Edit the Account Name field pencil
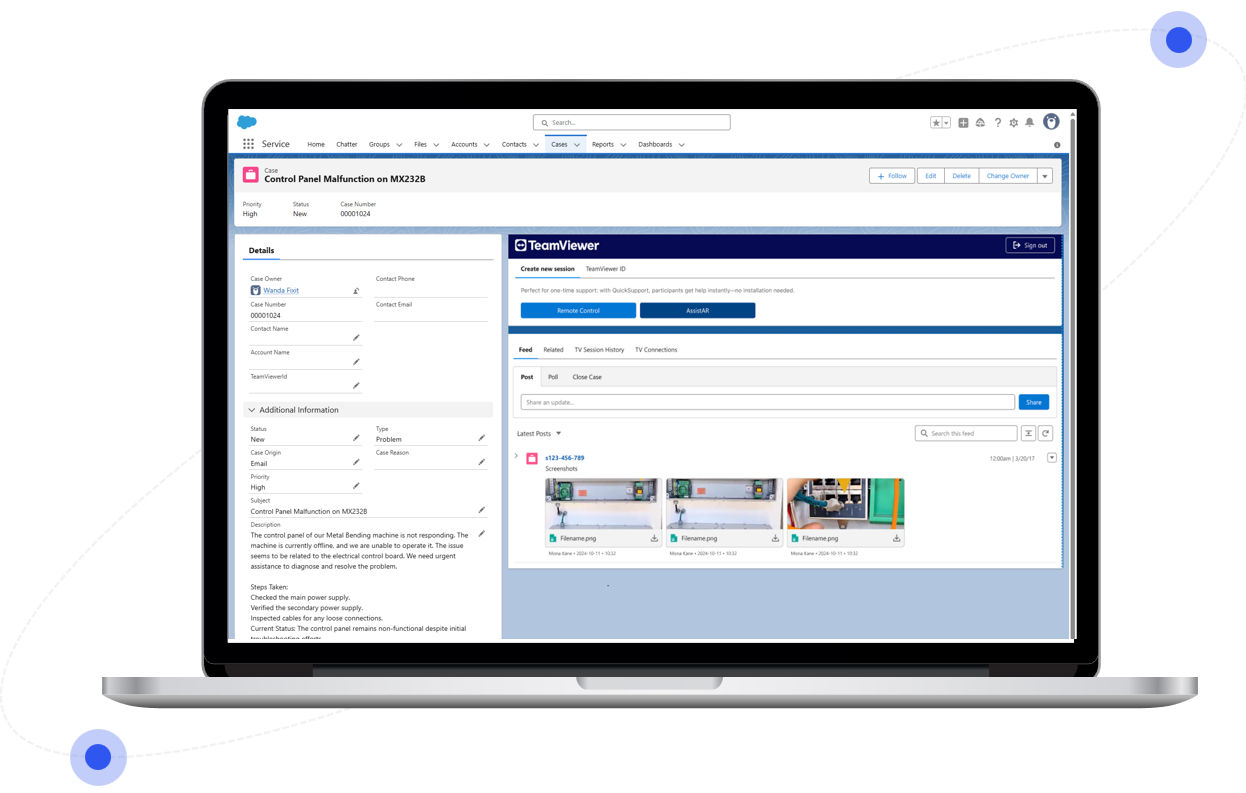The image size is (1246, 793). point(356,362)
